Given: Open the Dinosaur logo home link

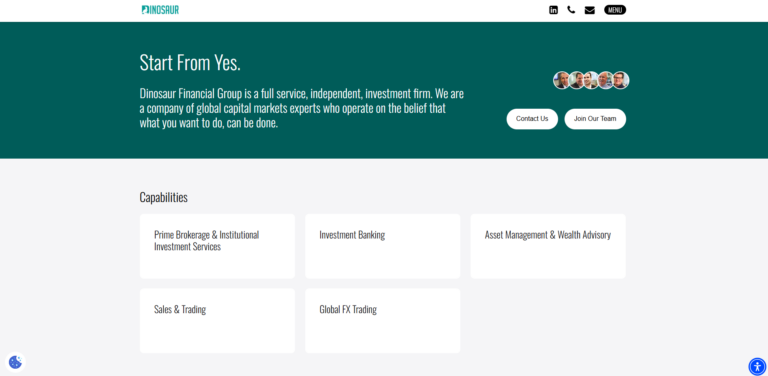Looking at the screenshot, I should (x=160, y=10).
